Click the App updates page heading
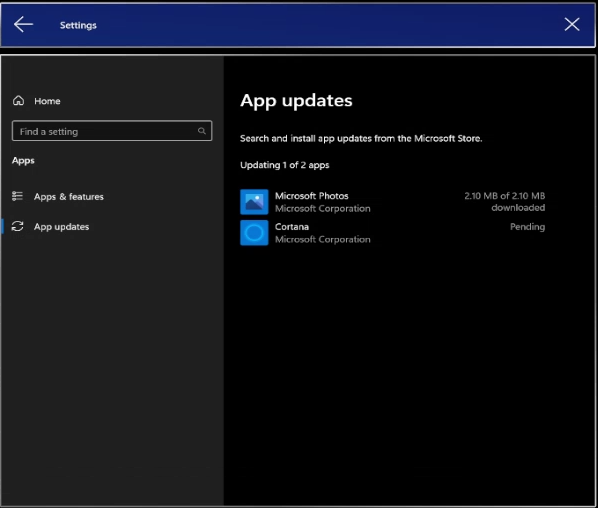Image resolution: width=598 pixels, height=508 pixels. (x=296, y=101)
